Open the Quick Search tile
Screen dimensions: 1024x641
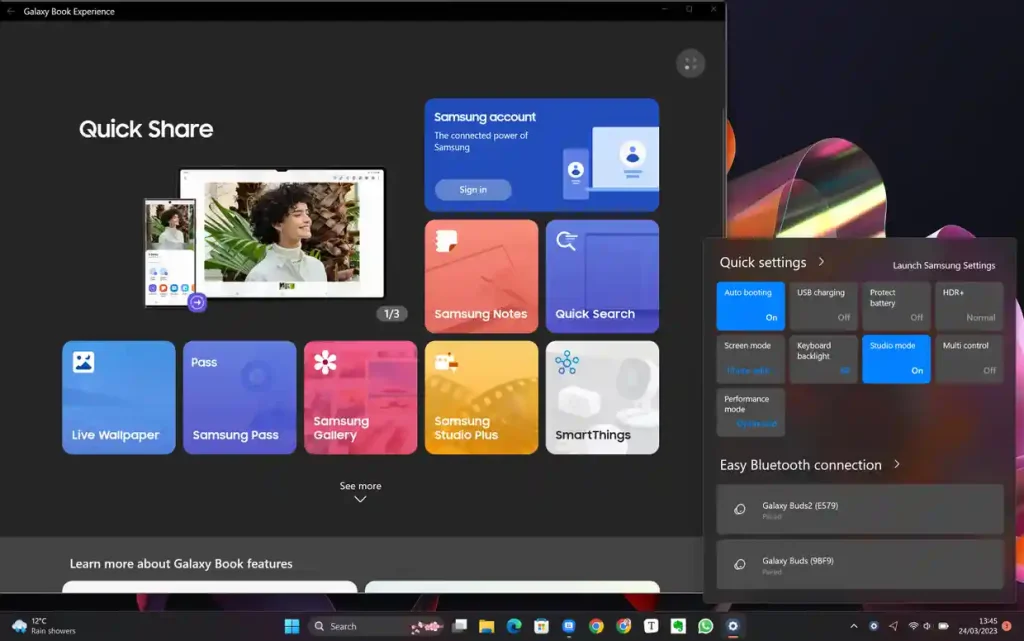[602, 276]
